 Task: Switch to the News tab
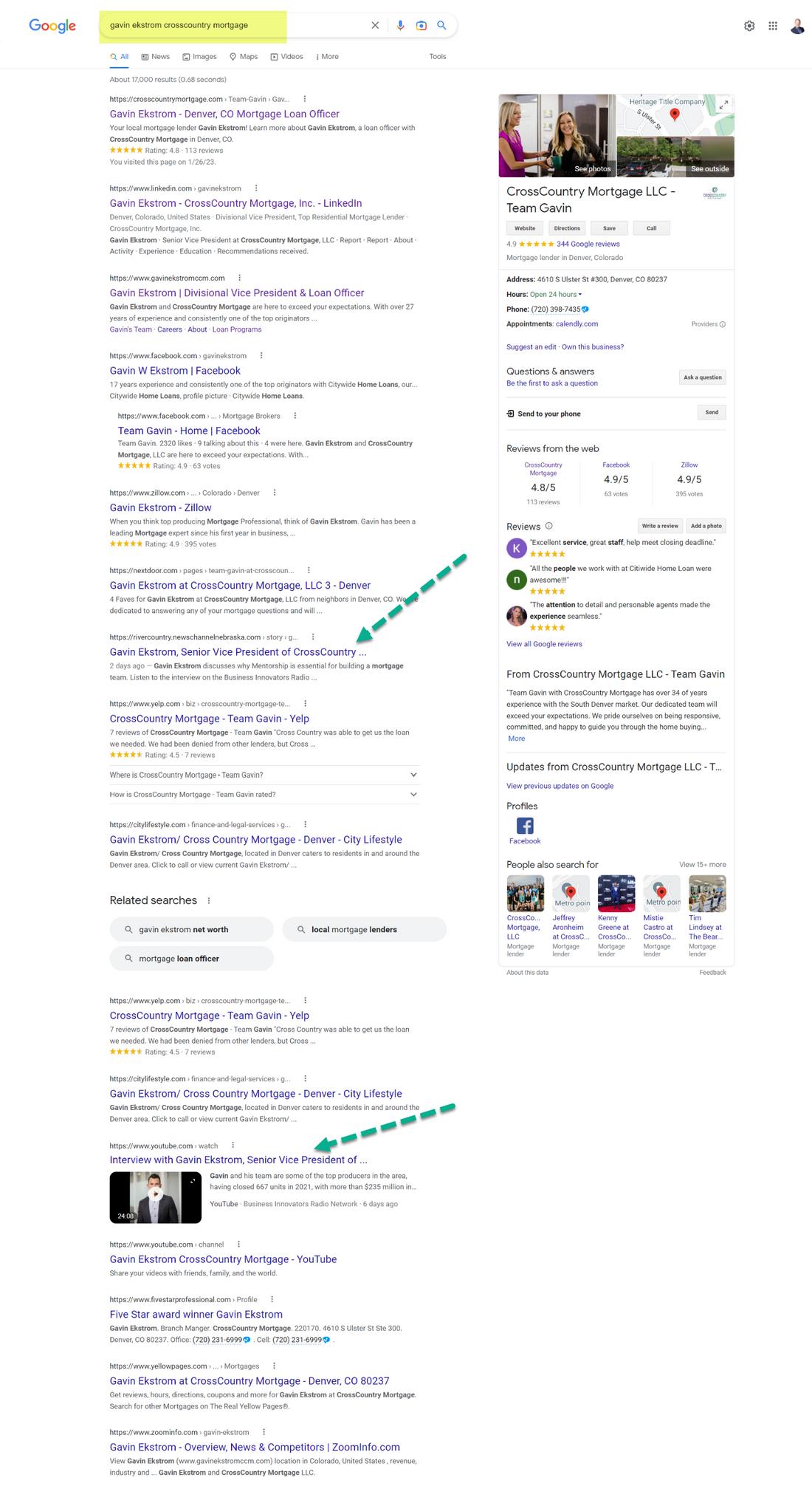156,56
